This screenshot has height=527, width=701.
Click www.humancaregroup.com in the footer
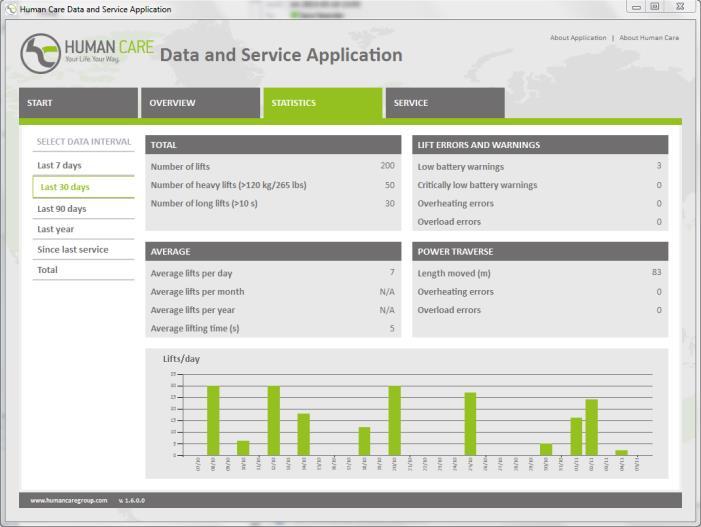[x=69, y=501]
